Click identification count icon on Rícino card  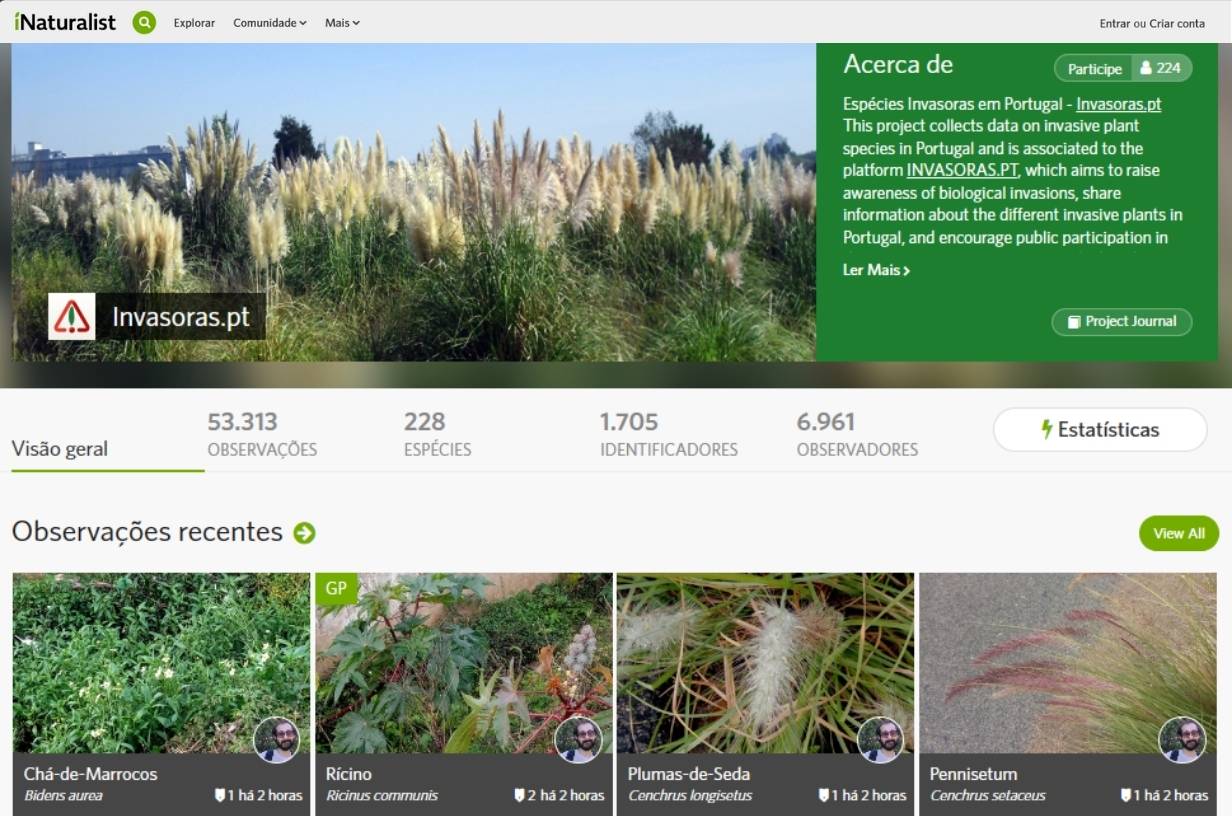pos(519,796)
